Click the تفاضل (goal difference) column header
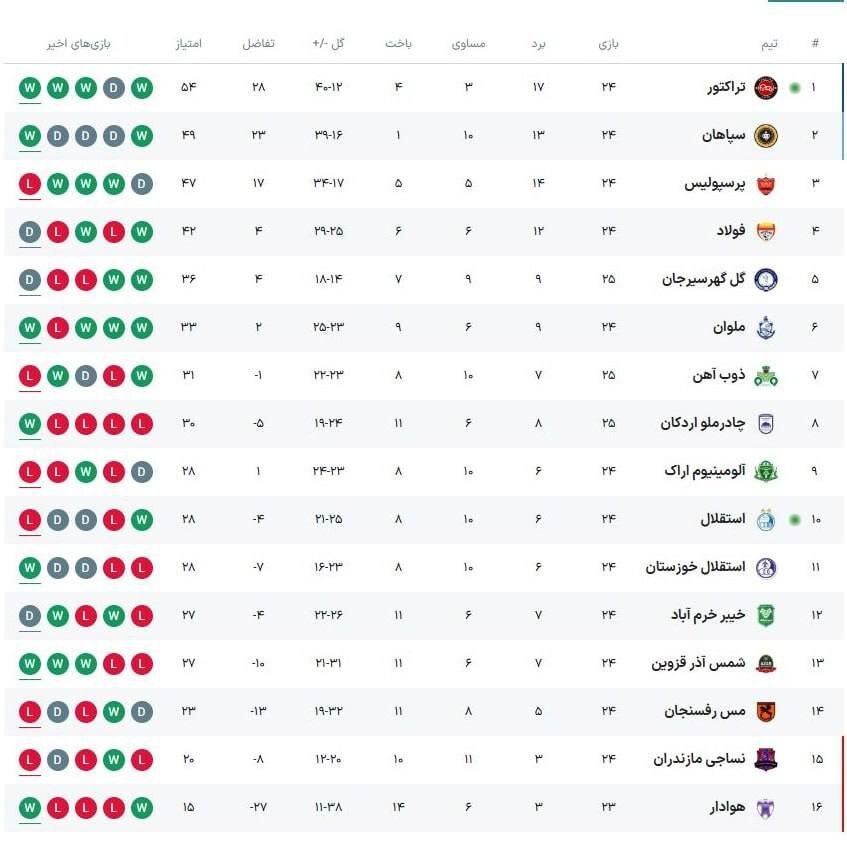The width and height of the screenshot is (847, 855). [x=258, y=44]
